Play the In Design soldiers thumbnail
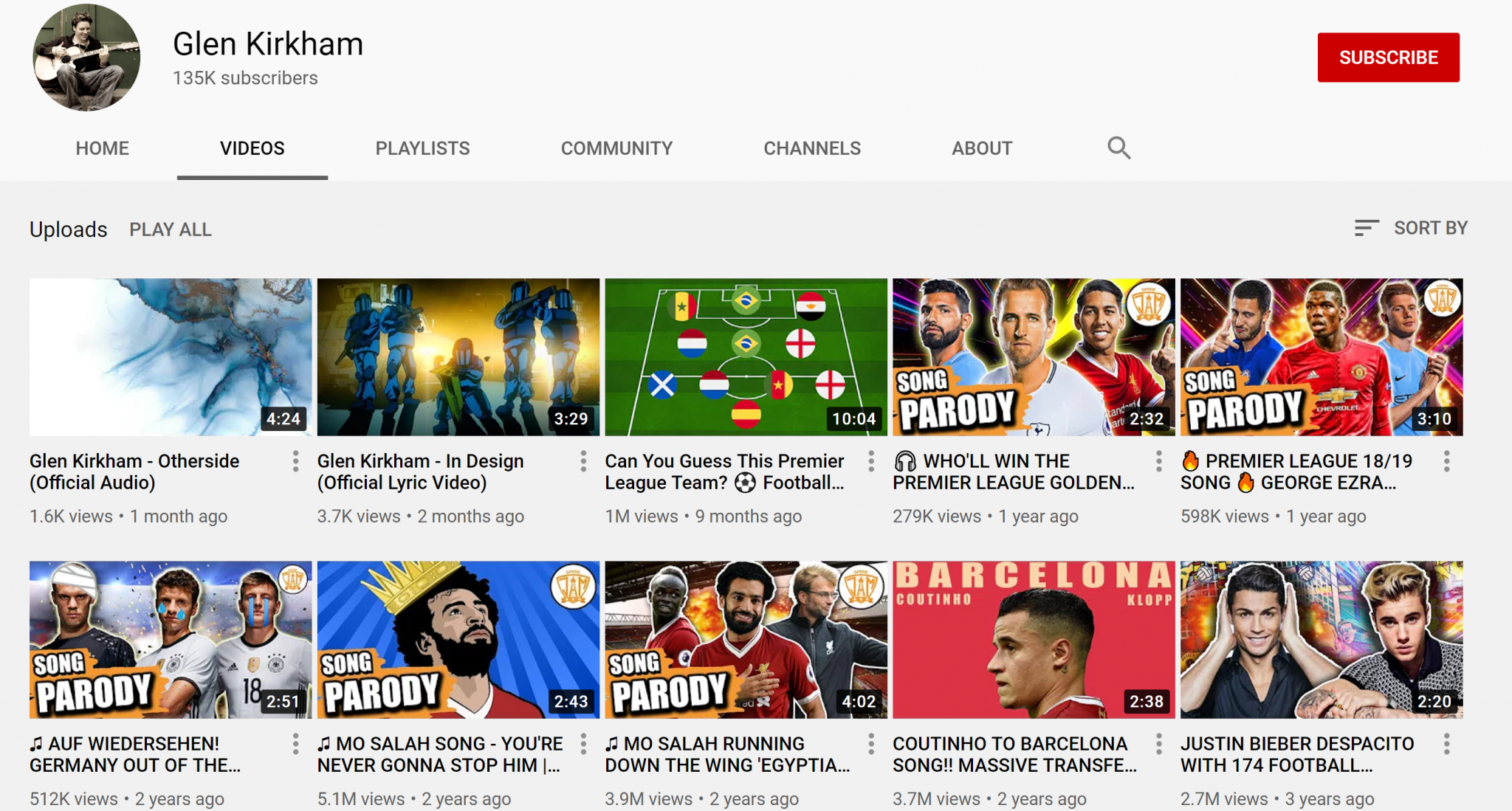Image resolution: width=1512 pixels, height=811 pixels. (x=458, y=357)
